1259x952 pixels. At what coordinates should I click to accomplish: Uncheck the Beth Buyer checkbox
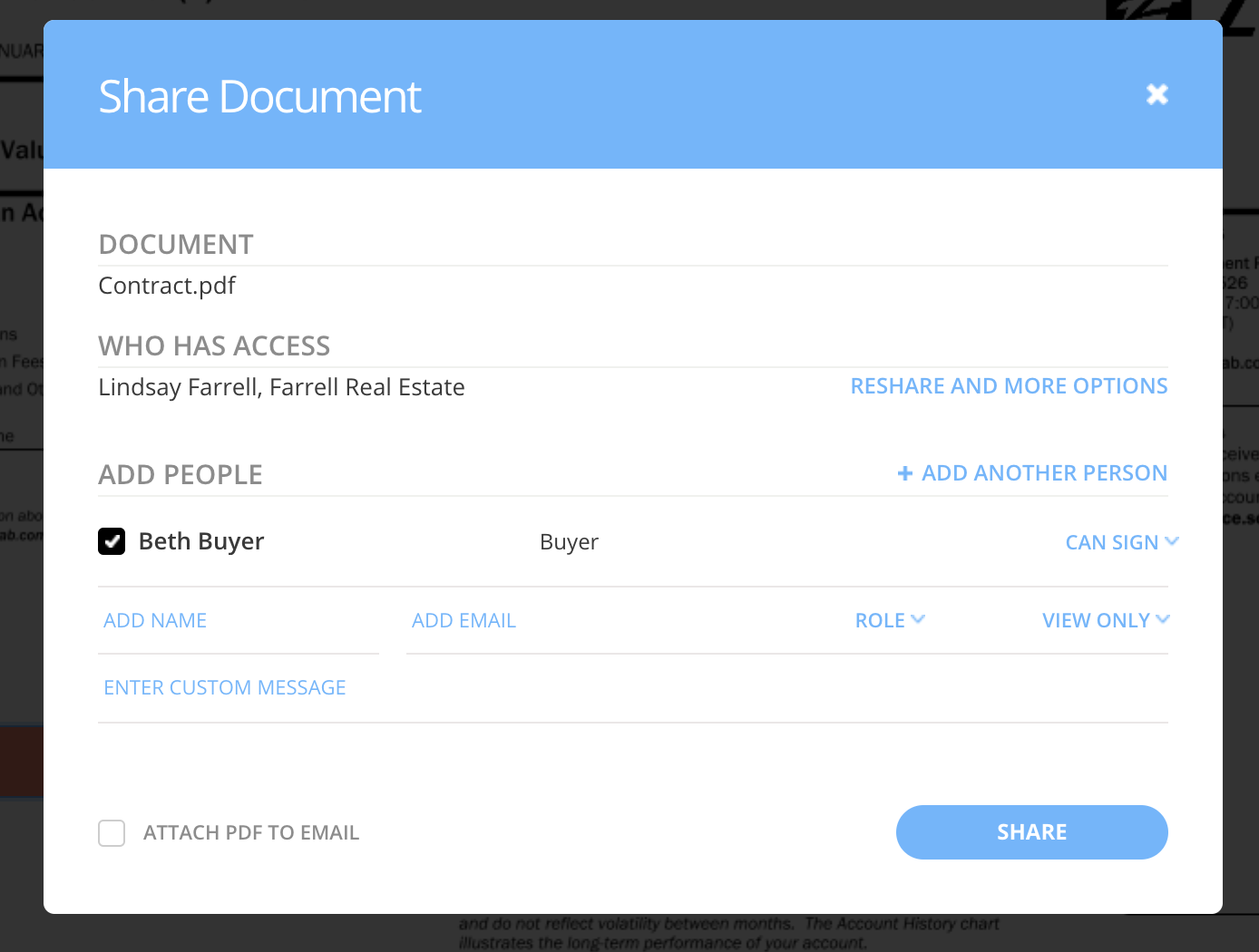pyautogui.click(x=112, y=541)
